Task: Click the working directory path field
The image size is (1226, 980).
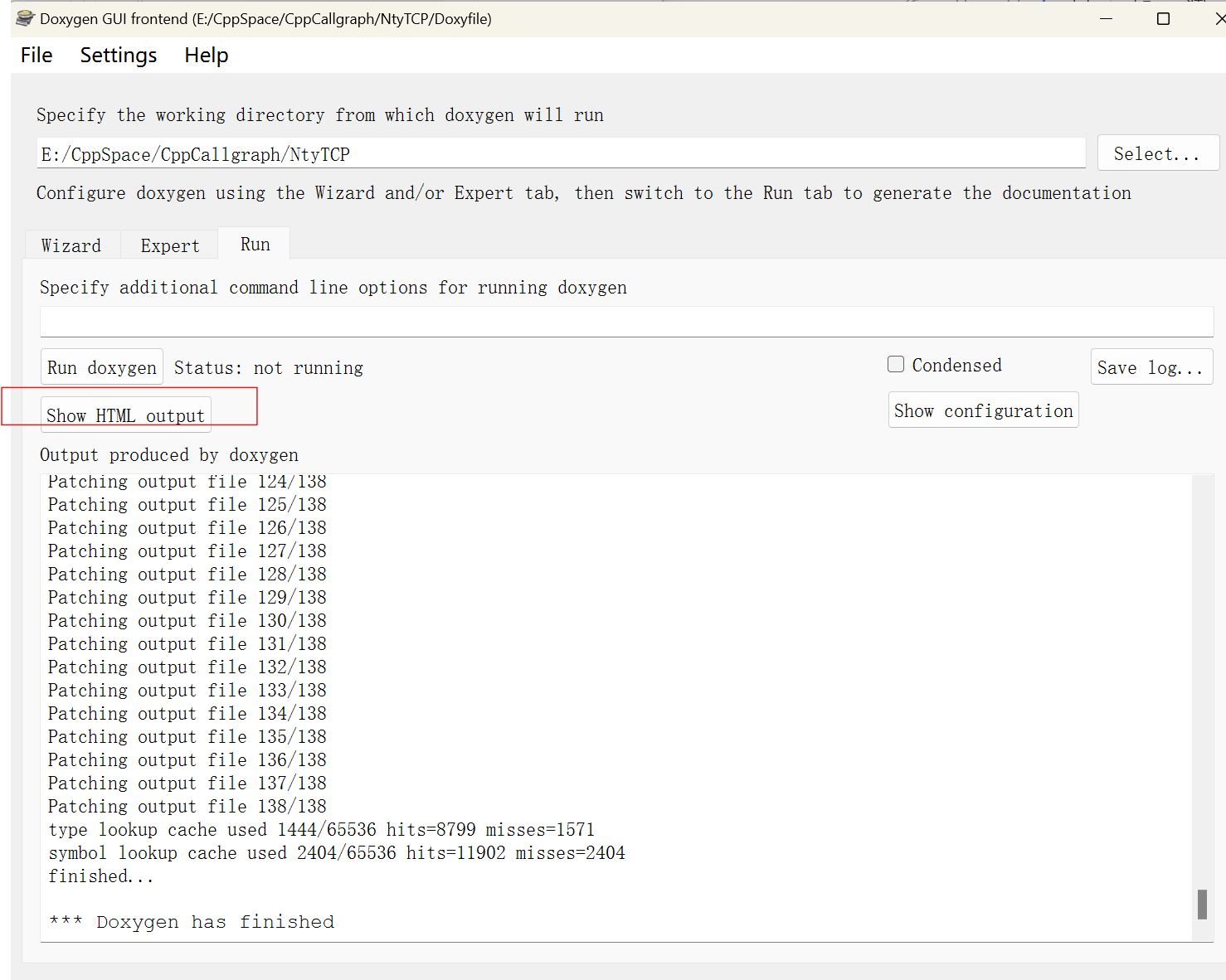Action: tap(562, 153)
